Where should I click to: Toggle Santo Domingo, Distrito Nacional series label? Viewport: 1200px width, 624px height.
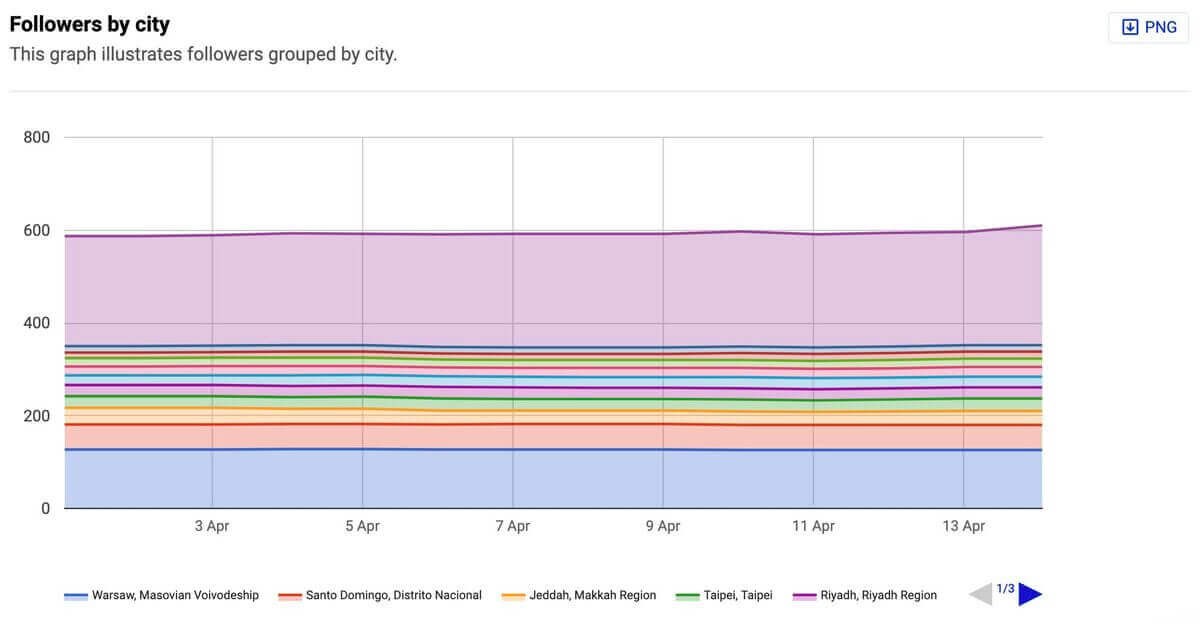tap(394, 595)
